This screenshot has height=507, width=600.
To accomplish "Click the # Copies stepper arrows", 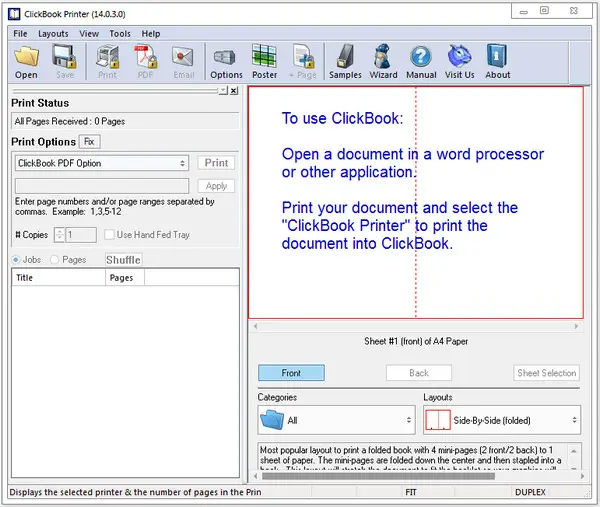I will [x=59, y=235].
